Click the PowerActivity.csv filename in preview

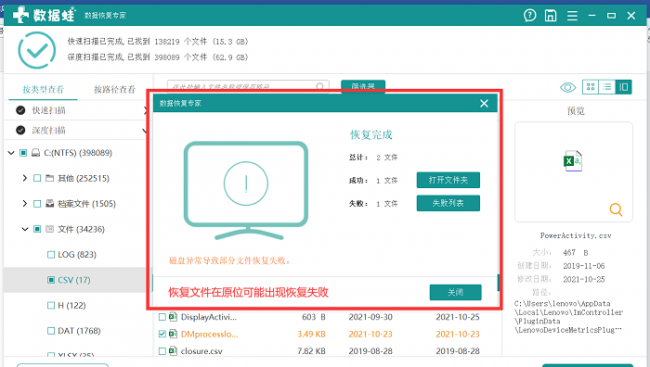(x=575, y=236)
